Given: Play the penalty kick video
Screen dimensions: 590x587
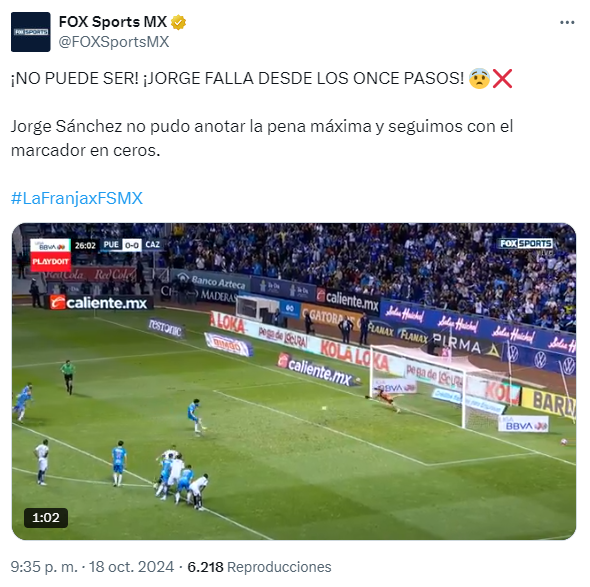Looking at the screenshot, I should pos(294,382).
